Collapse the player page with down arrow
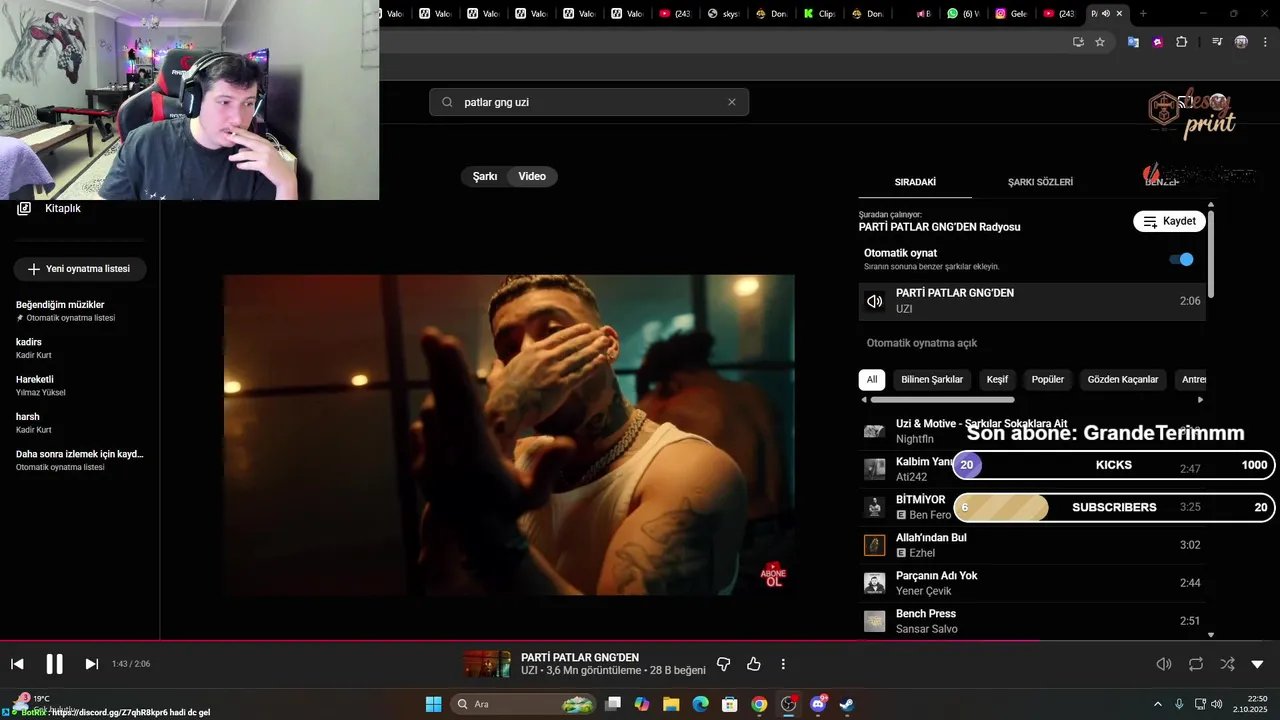 click(1258, 664)
